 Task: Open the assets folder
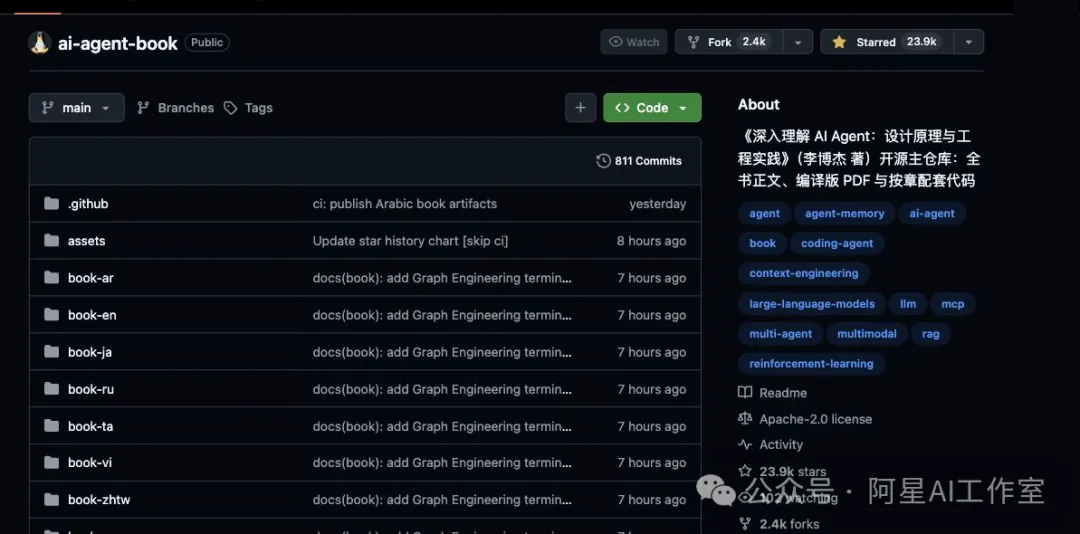click(87, 241)
